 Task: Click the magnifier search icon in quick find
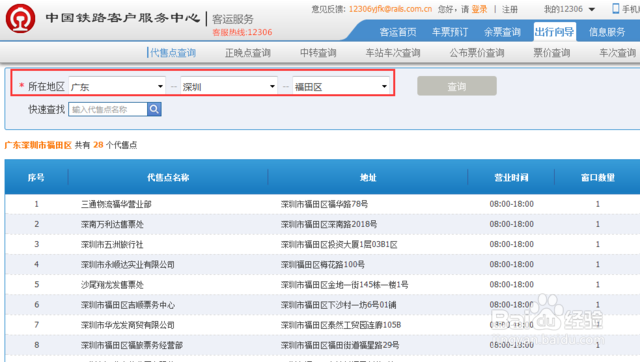[x=154, y=109]
